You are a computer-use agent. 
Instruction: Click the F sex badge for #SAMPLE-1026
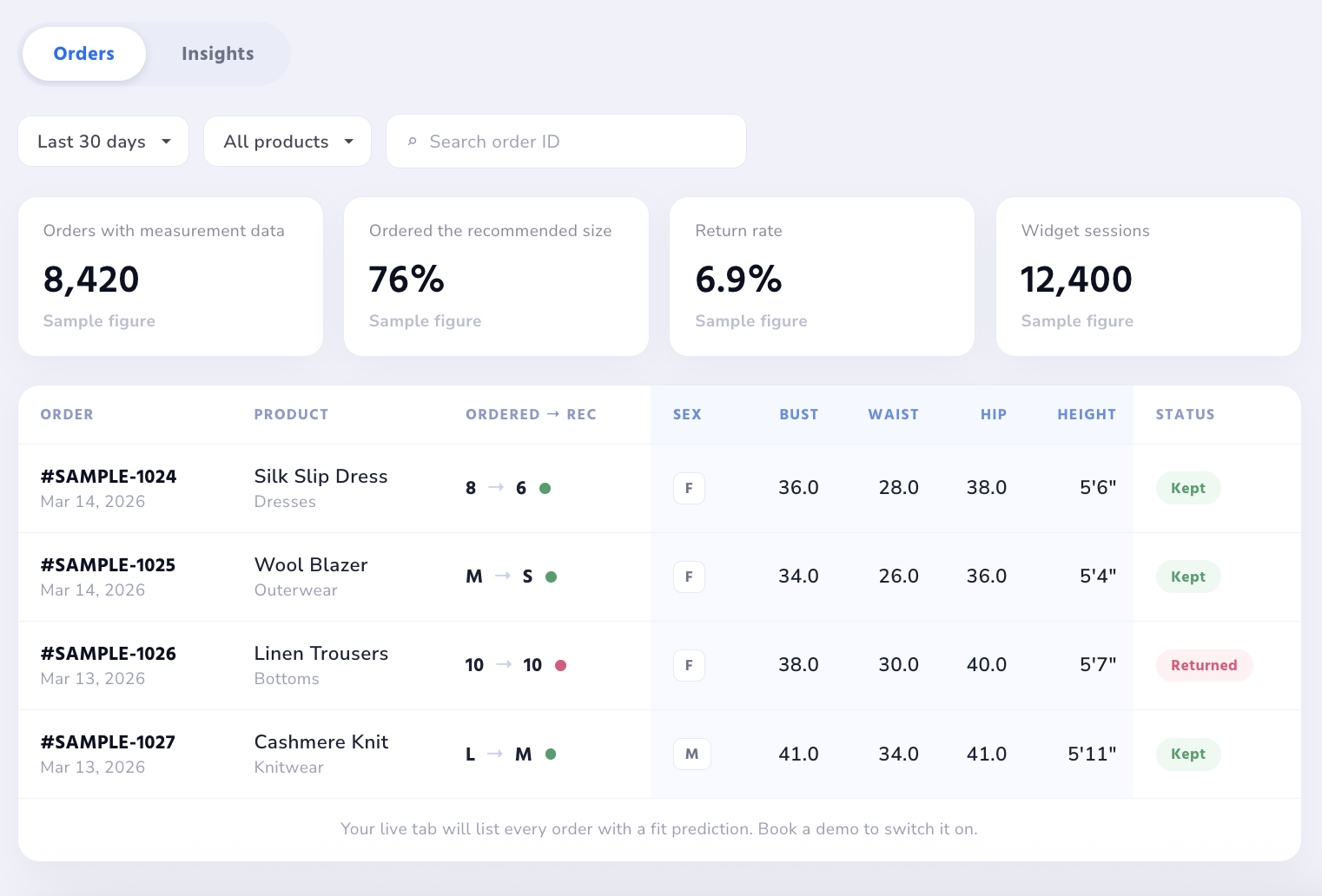click(x=689, y=665)
